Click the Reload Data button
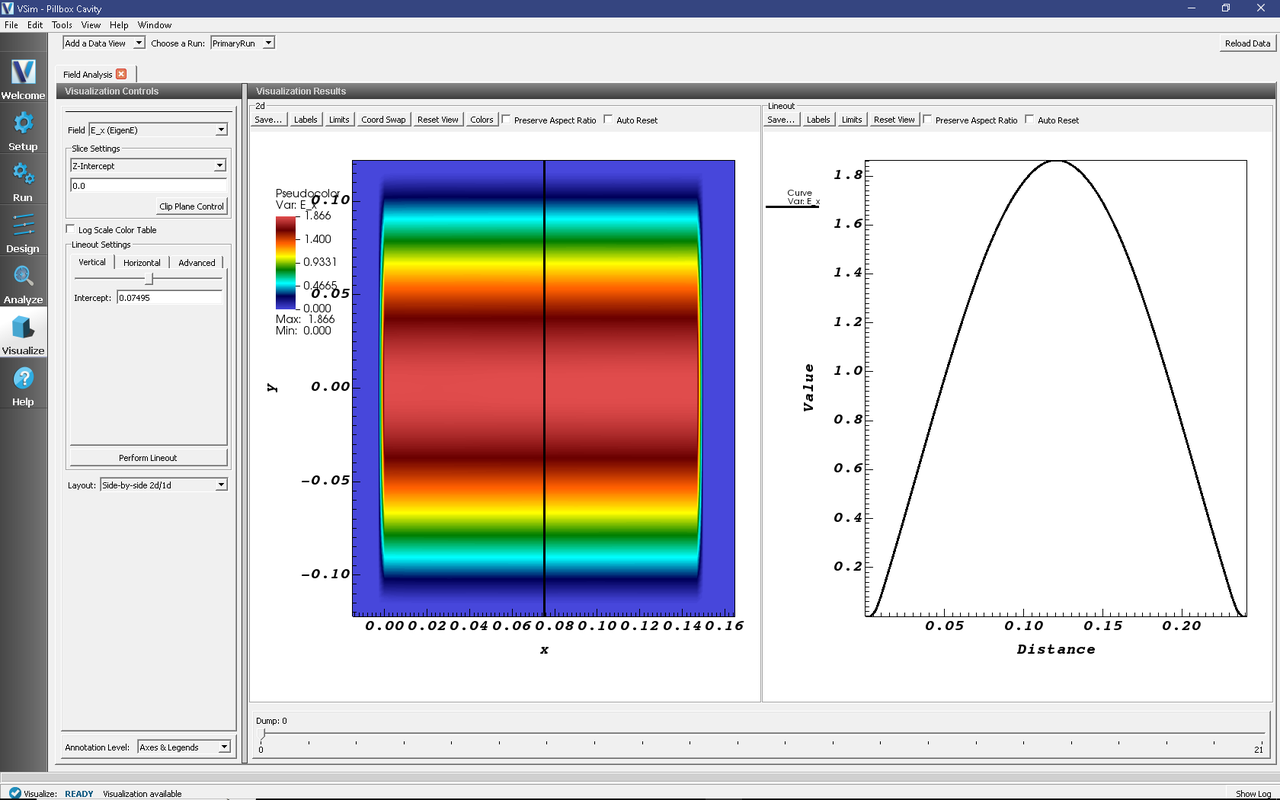The height and width of the screenshot is (800, 1280). pos(1248,43)
